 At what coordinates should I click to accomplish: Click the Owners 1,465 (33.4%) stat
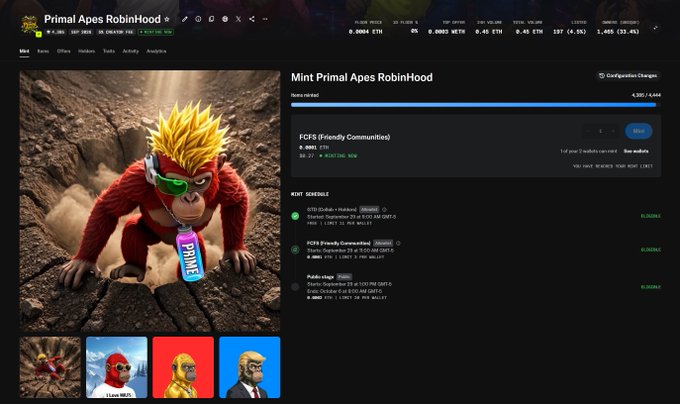618,27
